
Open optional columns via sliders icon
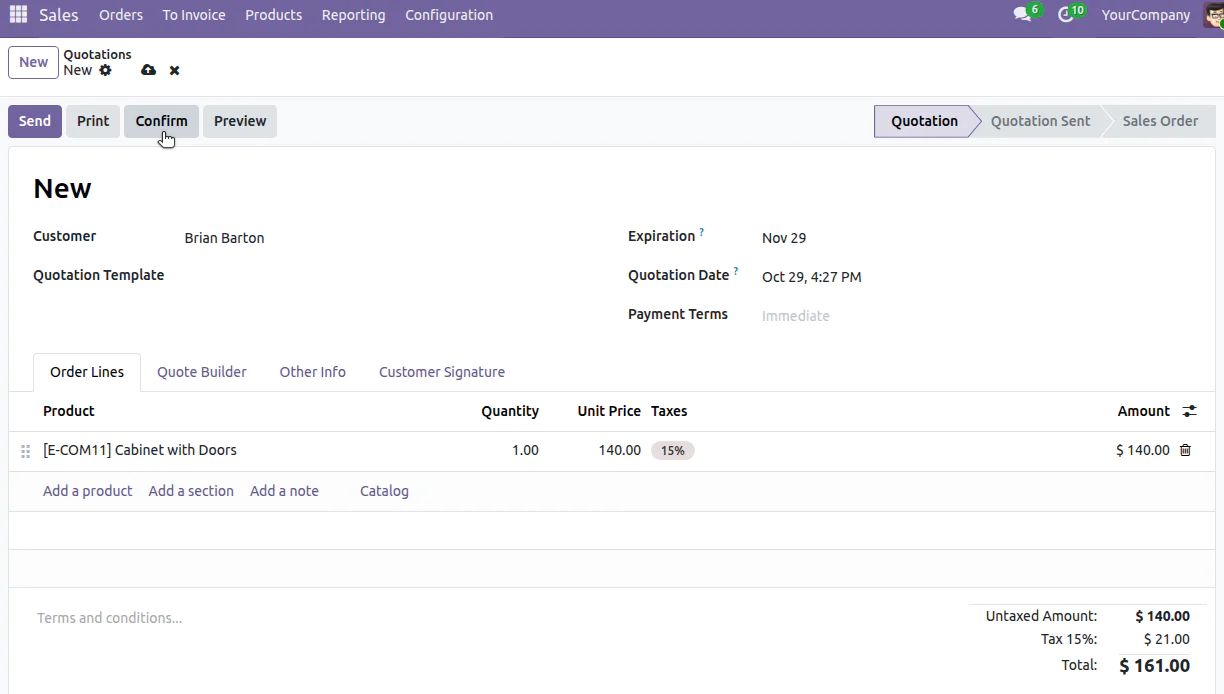pos(1189,411)
